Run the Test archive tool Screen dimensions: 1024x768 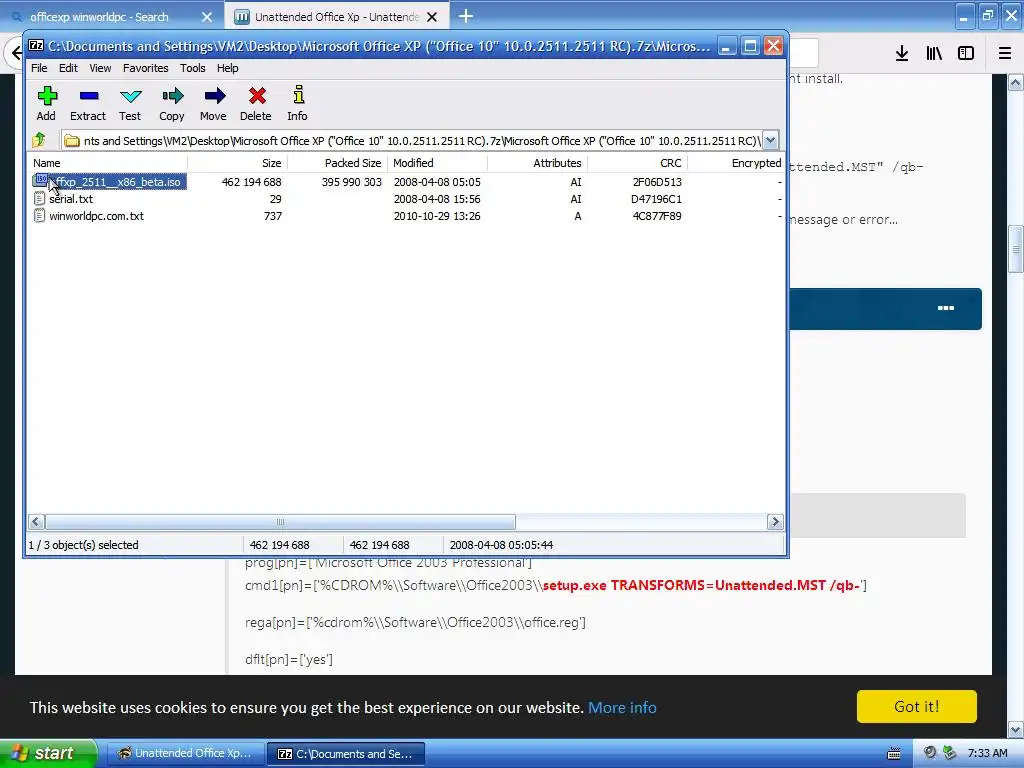pos(131,97)
